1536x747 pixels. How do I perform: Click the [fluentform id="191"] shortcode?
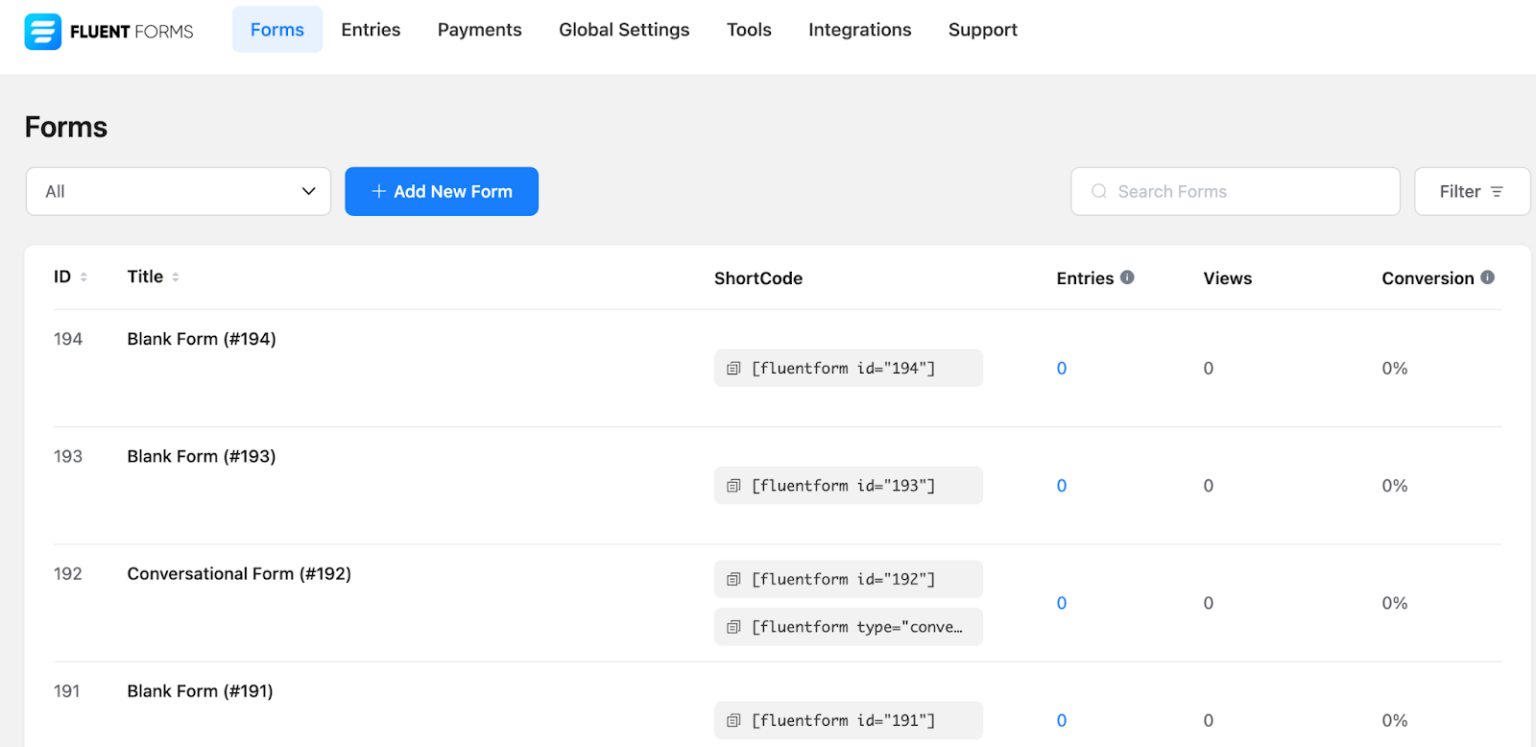click(x=848, y=720)
